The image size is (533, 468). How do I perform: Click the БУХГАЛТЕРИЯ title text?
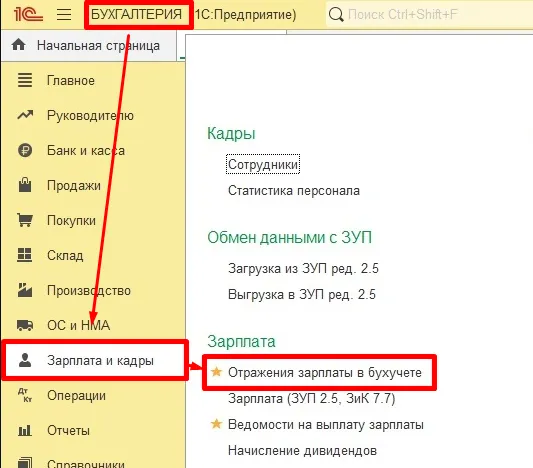pyautogui.click(x=137, y=14)
